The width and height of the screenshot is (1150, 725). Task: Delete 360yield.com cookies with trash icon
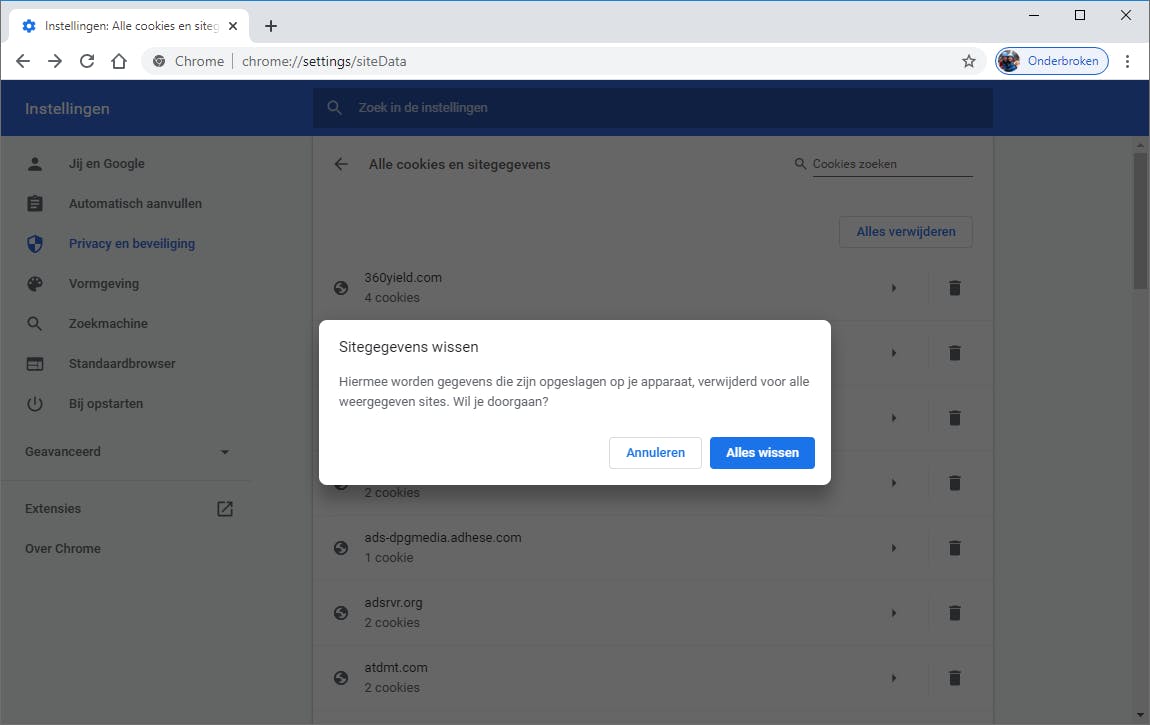[x=954, y=288]
